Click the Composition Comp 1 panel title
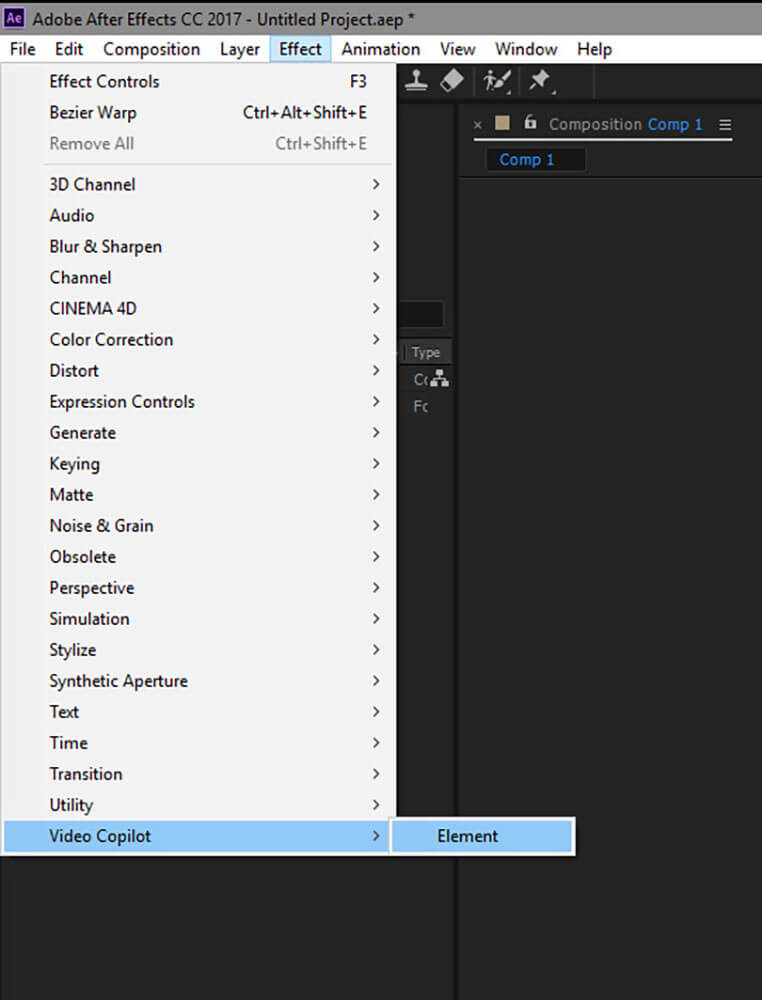The height and width of the screenshot is (1000, 762). [625, 124]
